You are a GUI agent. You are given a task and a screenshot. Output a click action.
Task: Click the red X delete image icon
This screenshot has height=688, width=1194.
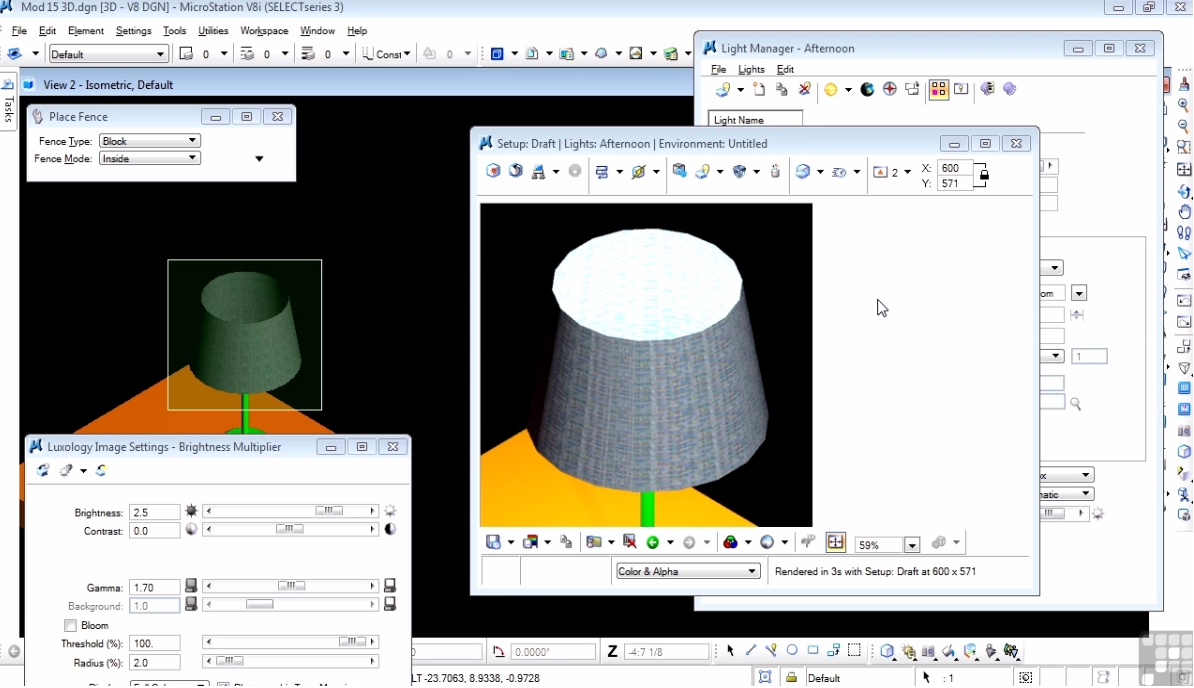point(629,543)
